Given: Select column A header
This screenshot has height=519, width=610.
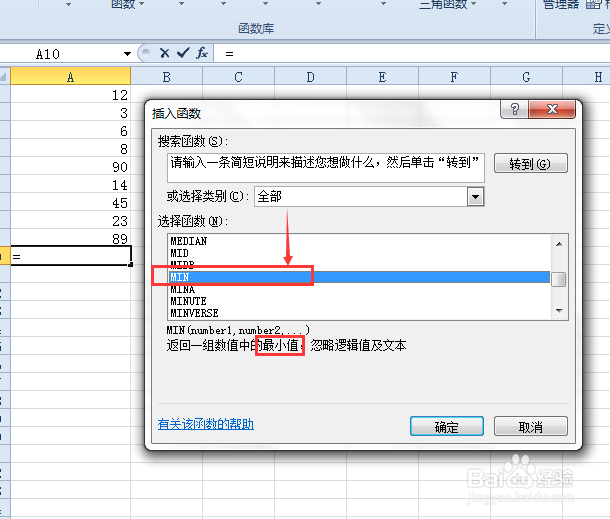Looking at the screenshot, I should tap(70, 77).
